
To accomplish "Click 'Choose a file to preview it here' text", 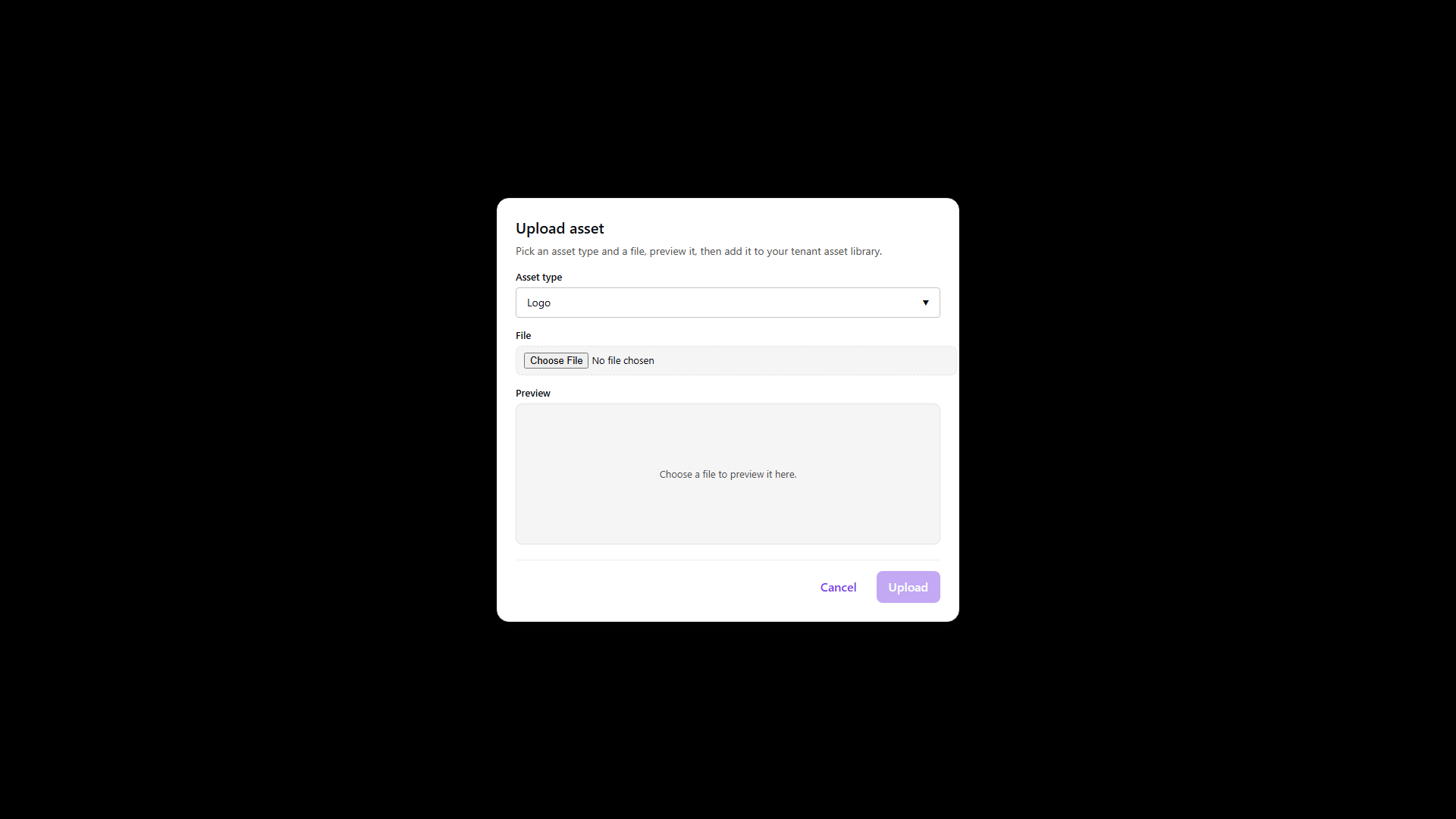I will tap(727, 474).
